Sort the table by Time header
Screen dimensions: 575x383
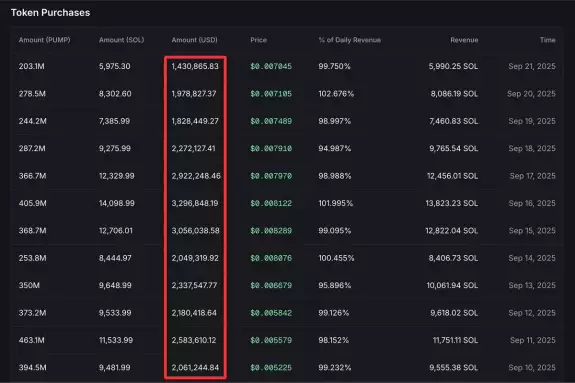(x=547, y=40)
